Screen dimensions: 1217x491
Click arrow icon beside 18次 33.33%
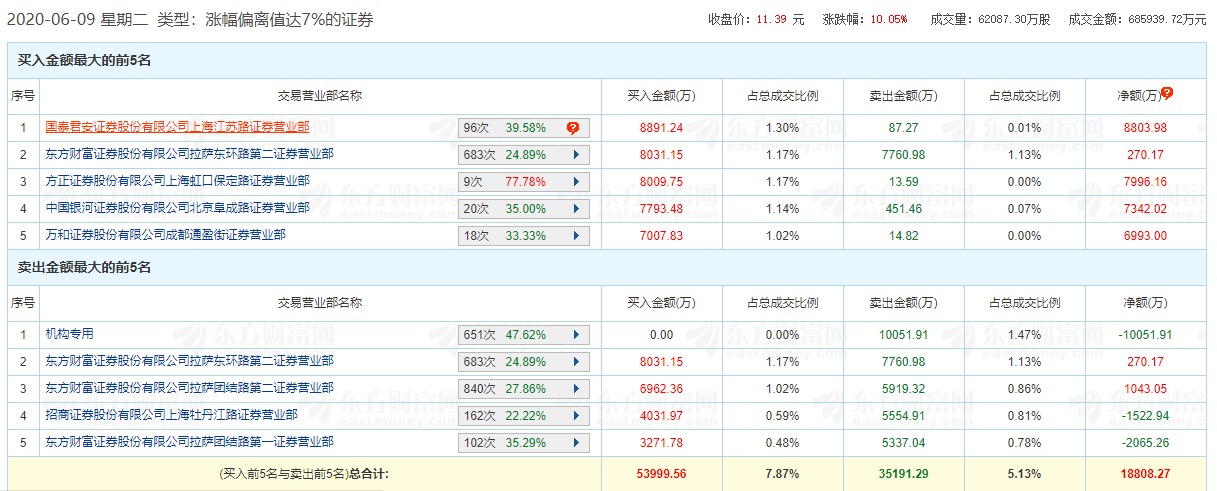coord(575,236)
